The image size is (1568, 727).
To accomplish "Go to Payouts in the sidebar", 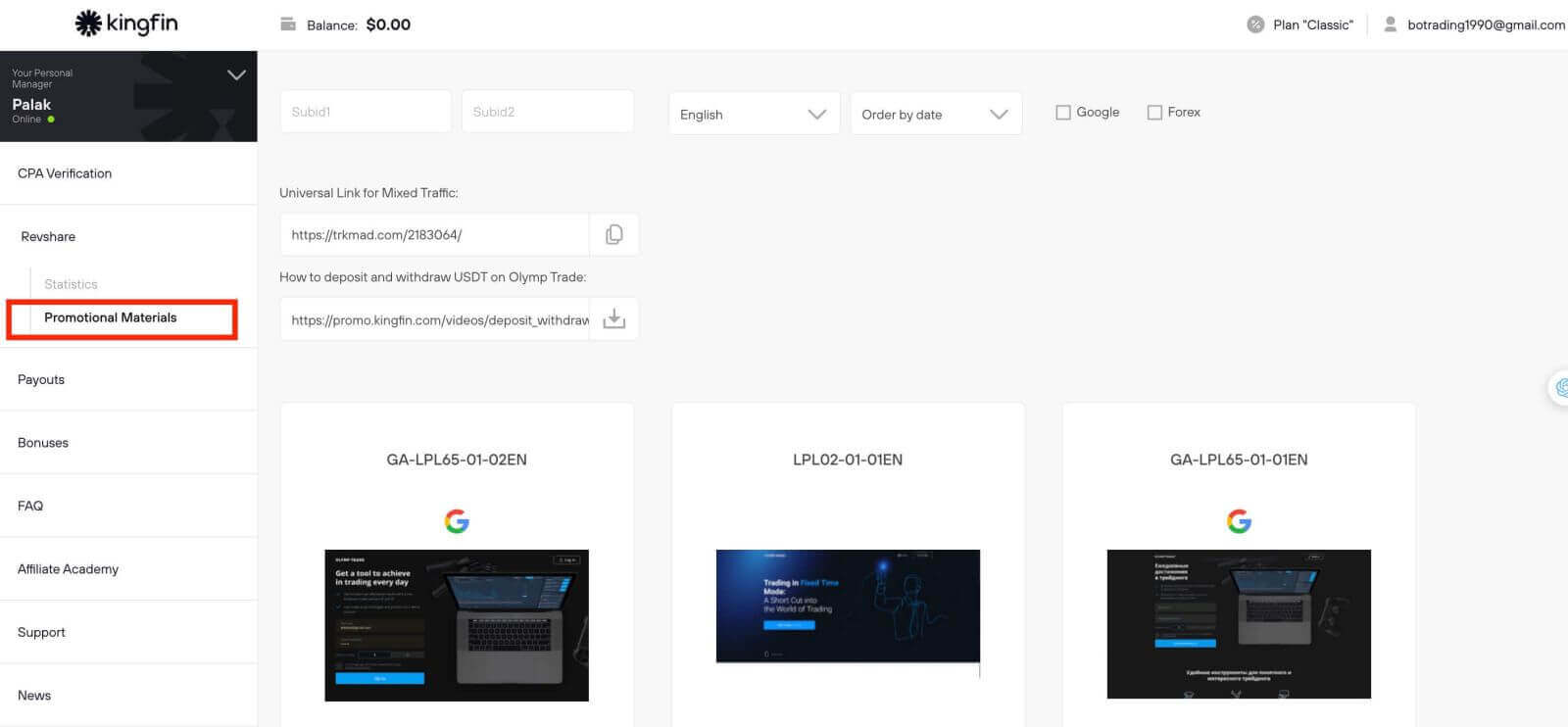I will click(x=41, y=379).
